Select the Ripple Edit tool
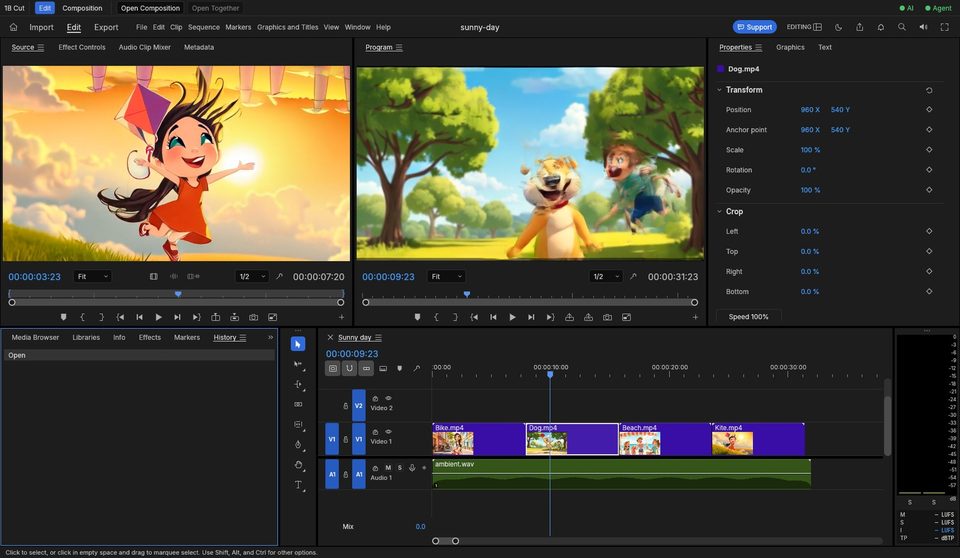Viewport: 960px width, 558px height. [298, 384]
